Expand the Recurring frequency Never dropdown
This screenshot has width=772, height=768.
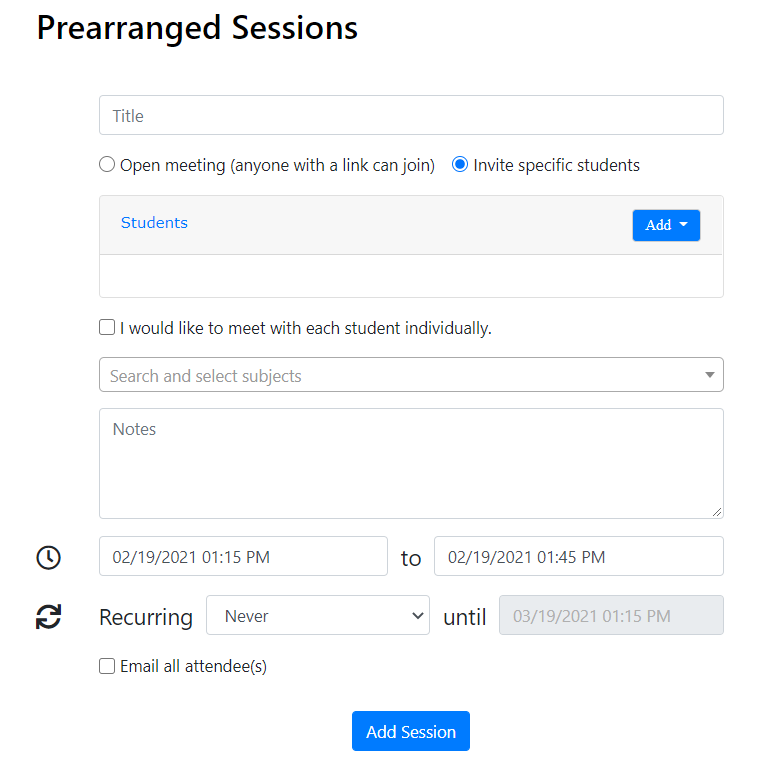tap(317, 616)
